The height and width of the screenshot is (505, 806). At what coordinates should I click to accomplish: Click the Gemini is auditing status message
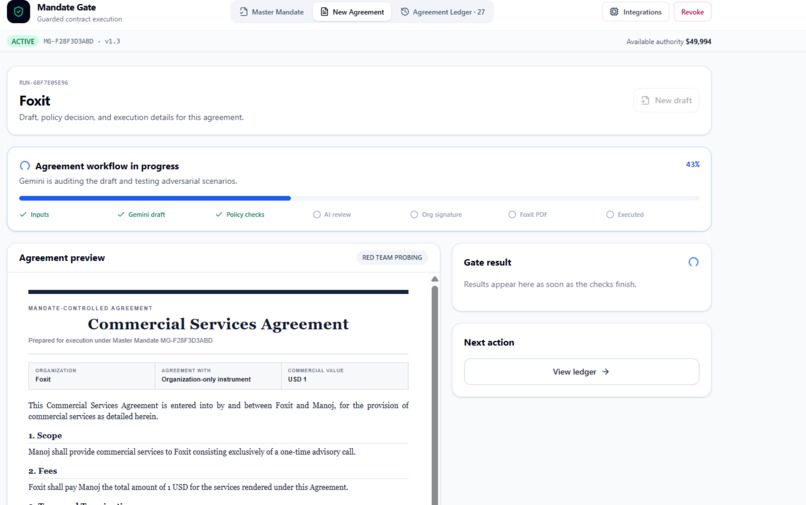[128, 181]
